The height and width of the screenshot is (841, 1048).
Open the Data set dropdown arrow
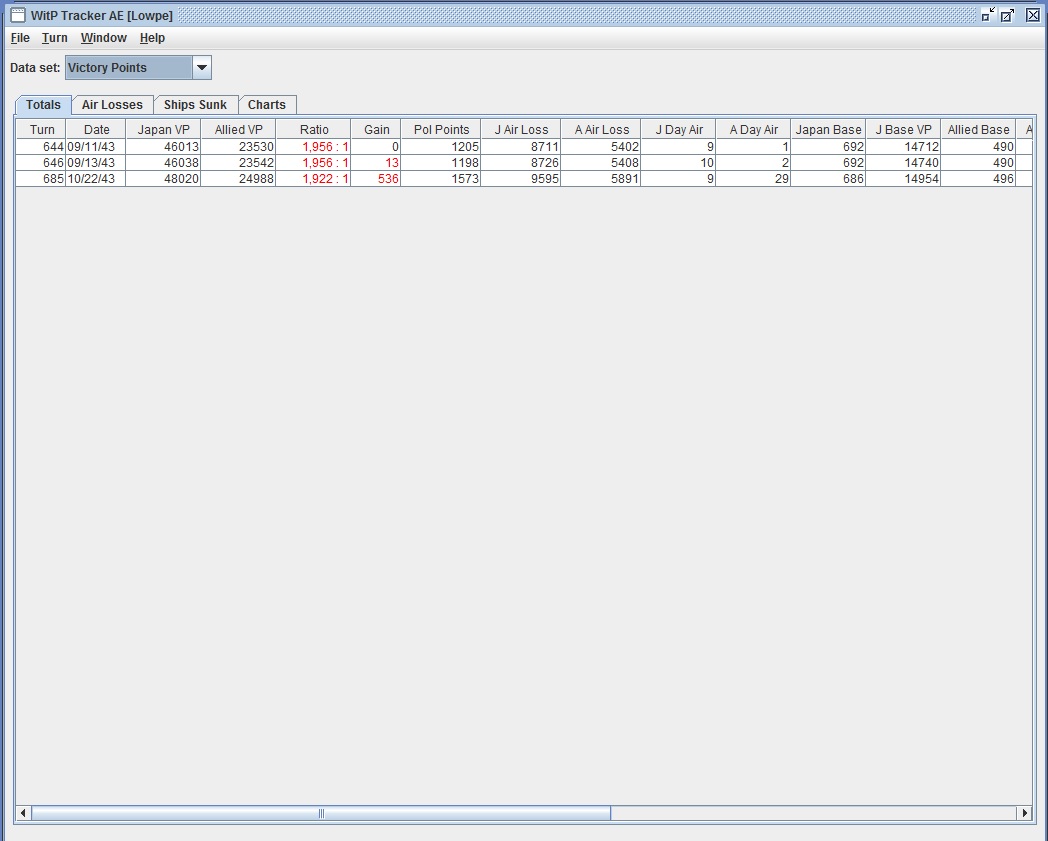click(x=202, y=68)
